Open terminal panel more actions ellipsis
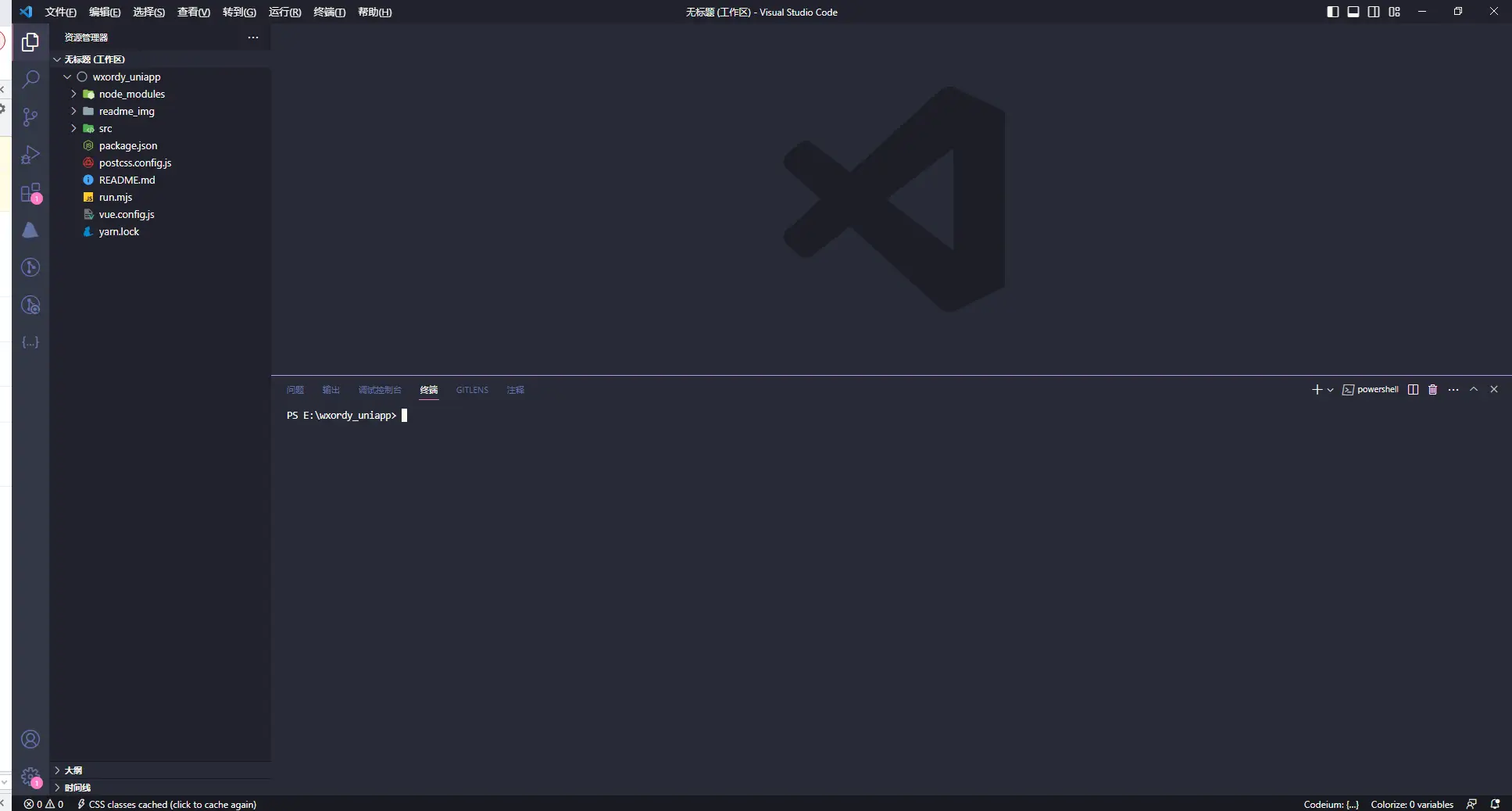1512x811 pixels. 1453,389
